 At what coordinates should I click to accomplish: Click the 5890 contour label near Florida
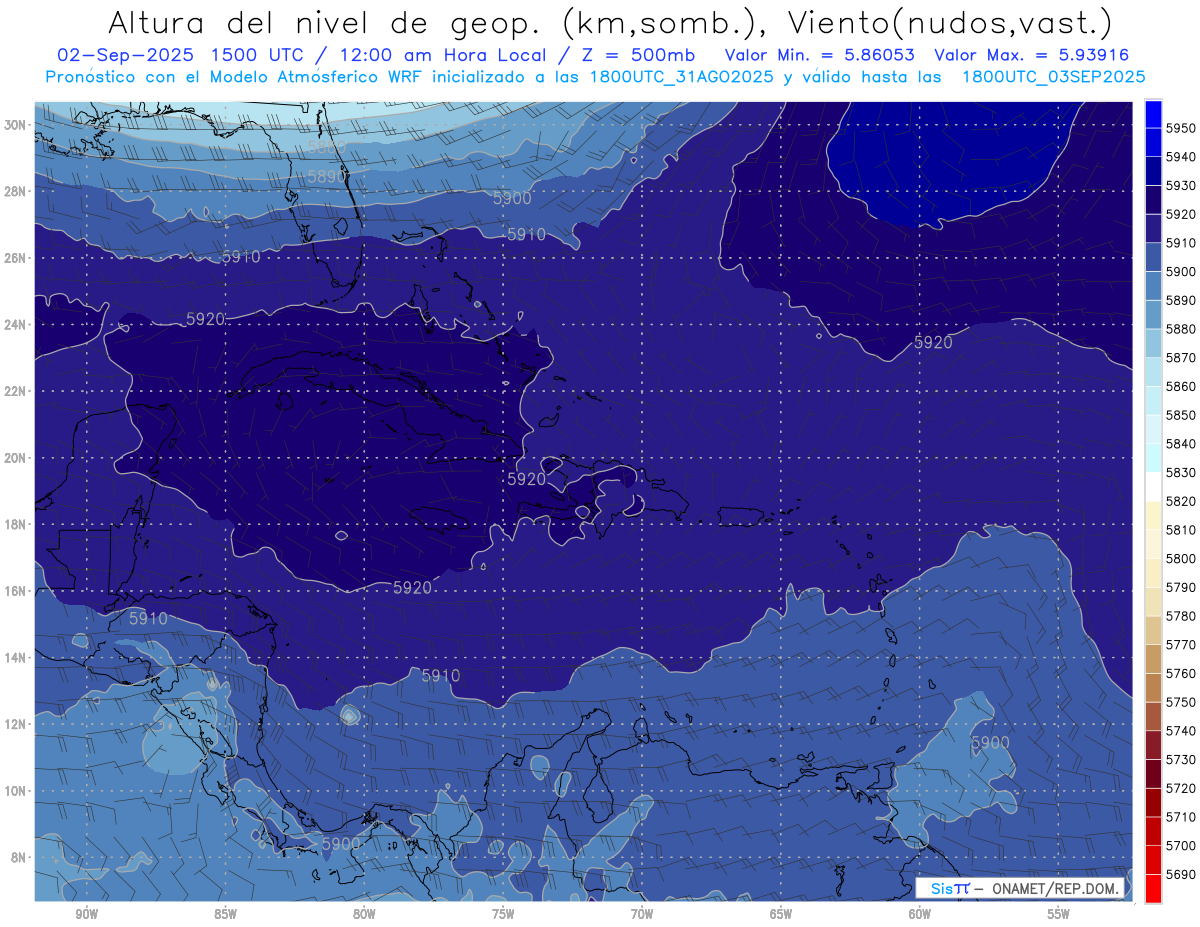pos(328,175)
